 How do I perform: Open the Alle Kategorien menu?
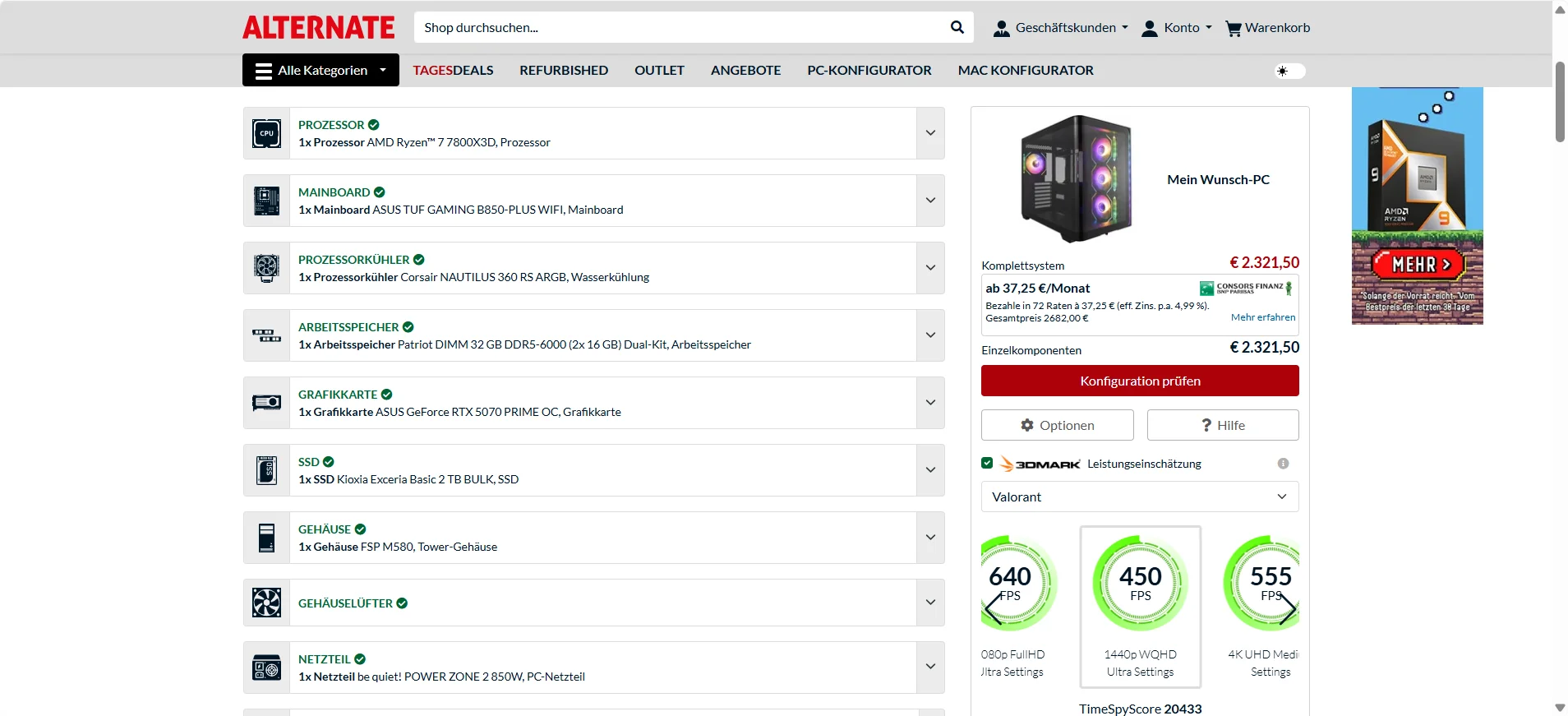(321, 70)
